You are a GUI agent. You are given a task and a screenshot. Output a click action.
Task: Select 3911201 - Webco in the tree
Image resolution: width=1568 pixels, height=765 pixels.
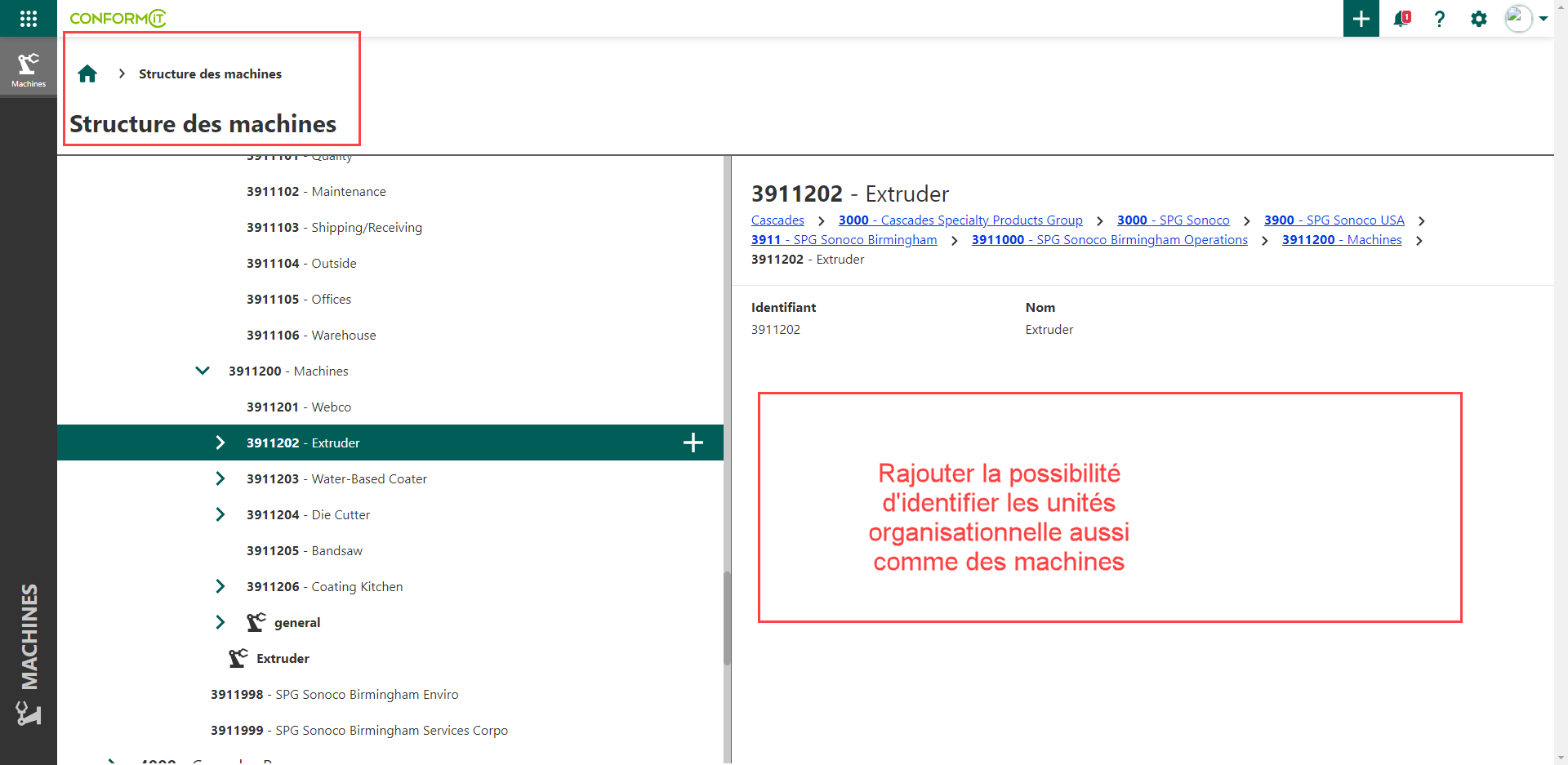tap(299, 407)
